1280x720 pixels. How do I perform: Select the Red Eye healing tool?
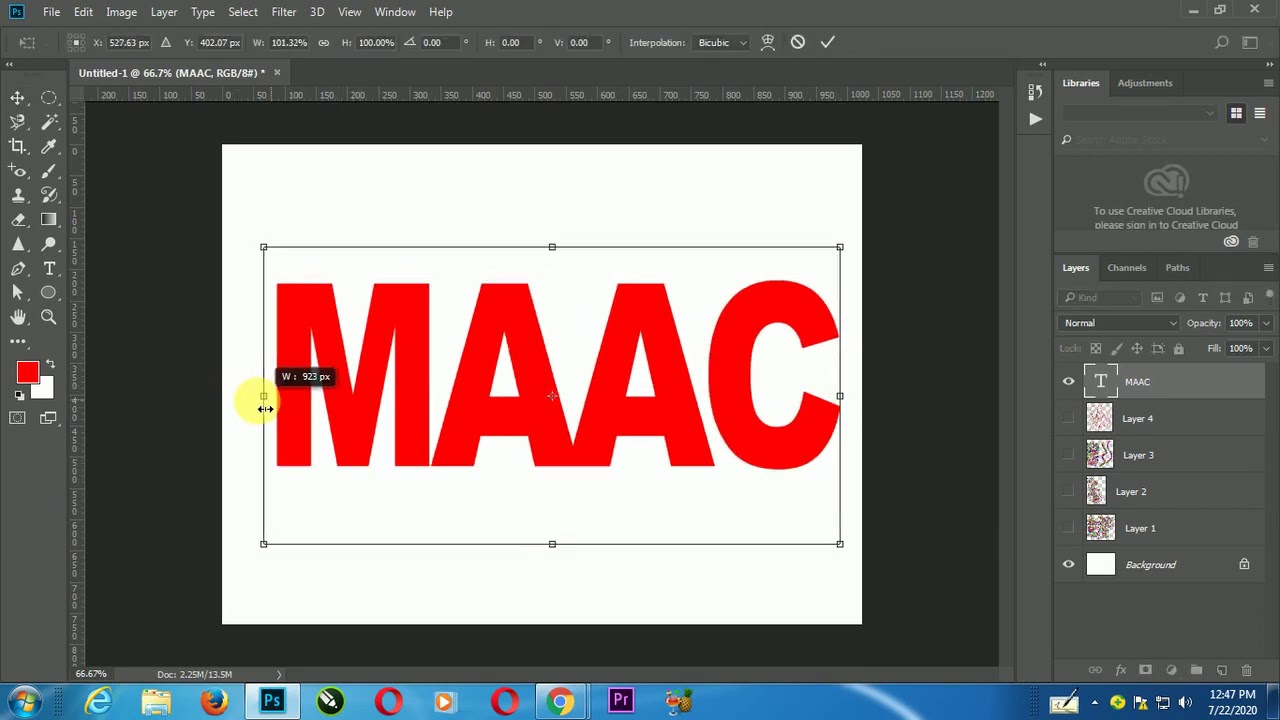(x=18, y=171)
